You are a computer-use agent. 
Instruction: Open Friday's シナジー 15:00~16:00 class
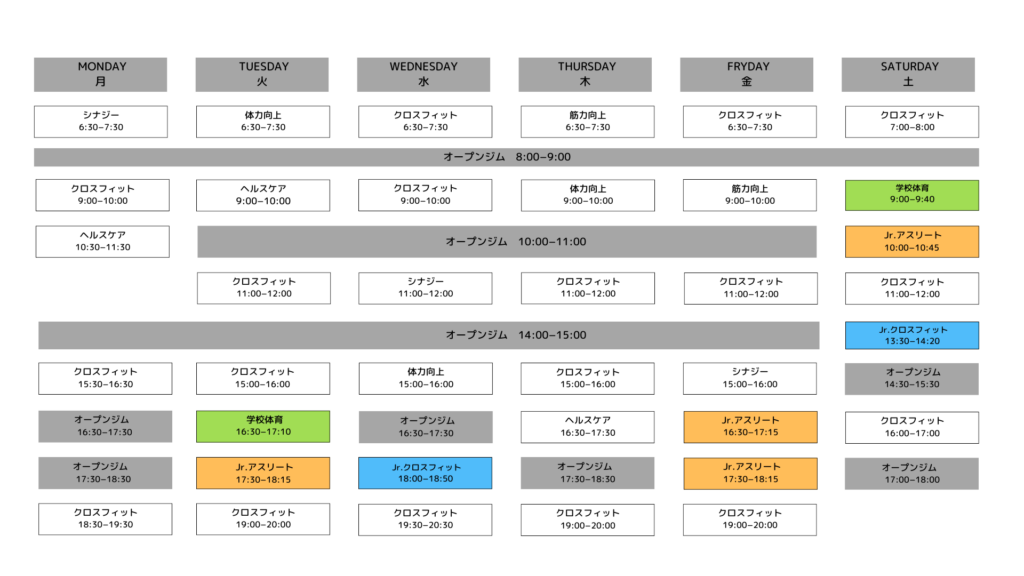pos(750,378)
